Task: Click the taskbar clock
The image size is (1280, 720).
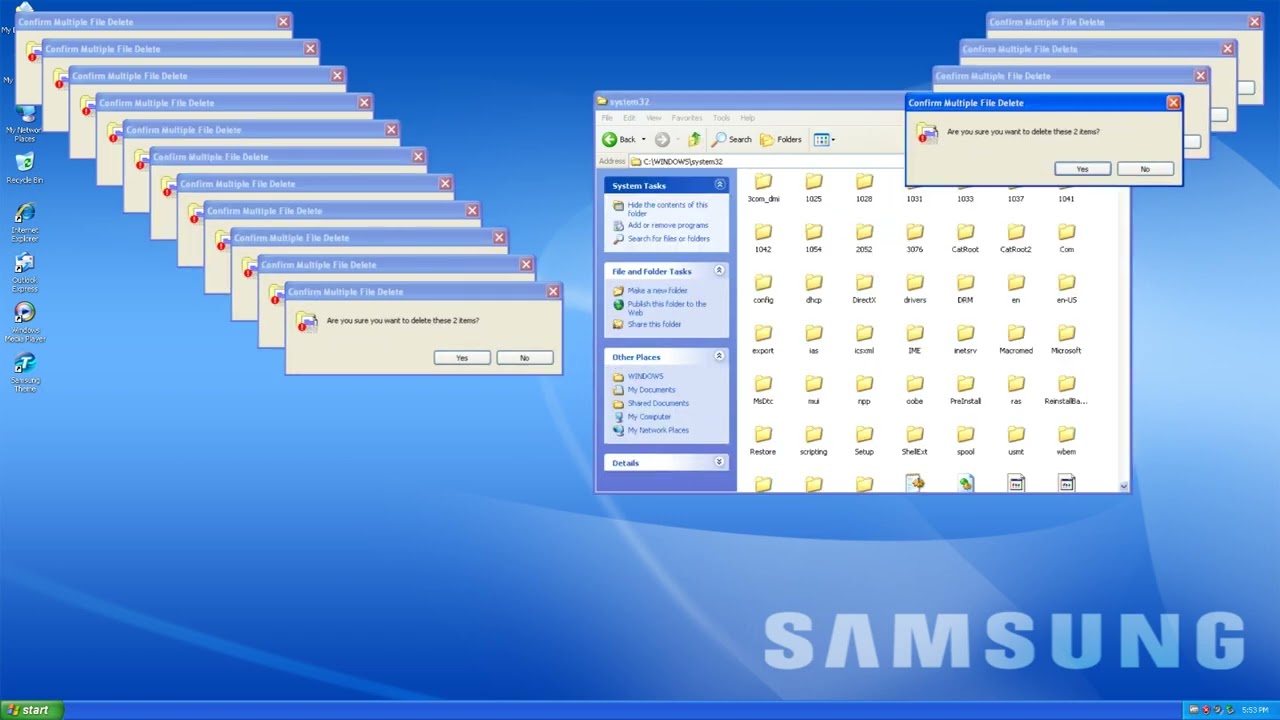Action: tap(1255, 710)
